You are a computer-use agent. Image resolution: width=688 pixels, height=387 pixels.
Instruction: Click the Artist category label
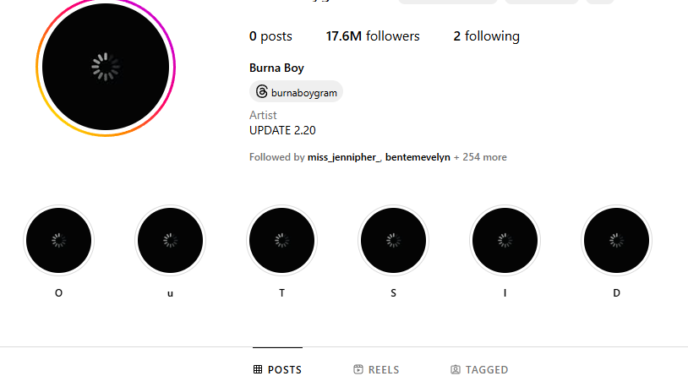point(263,115)
